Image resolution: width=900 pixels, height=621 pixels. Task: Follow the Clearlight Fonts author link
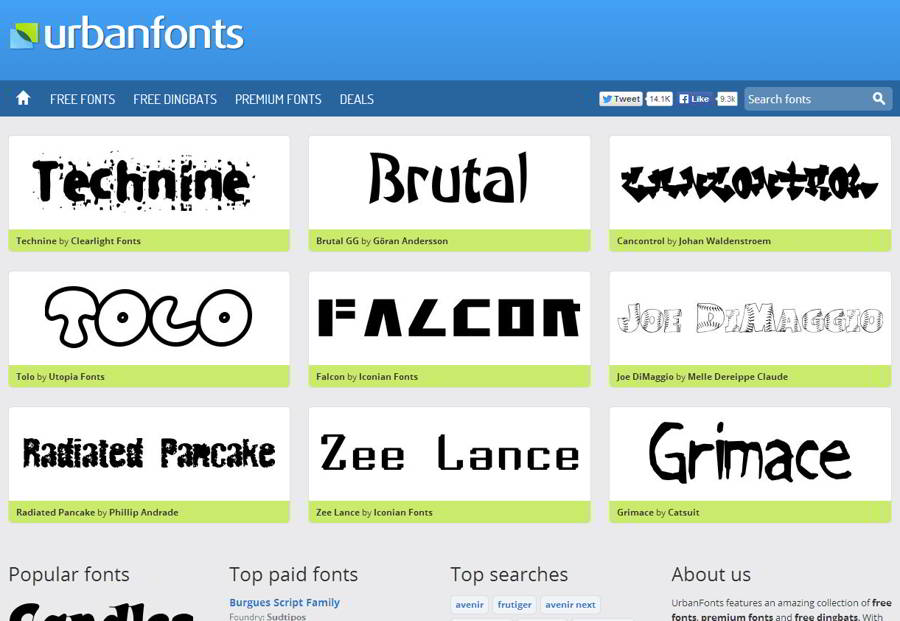click(x=106, y=241)
